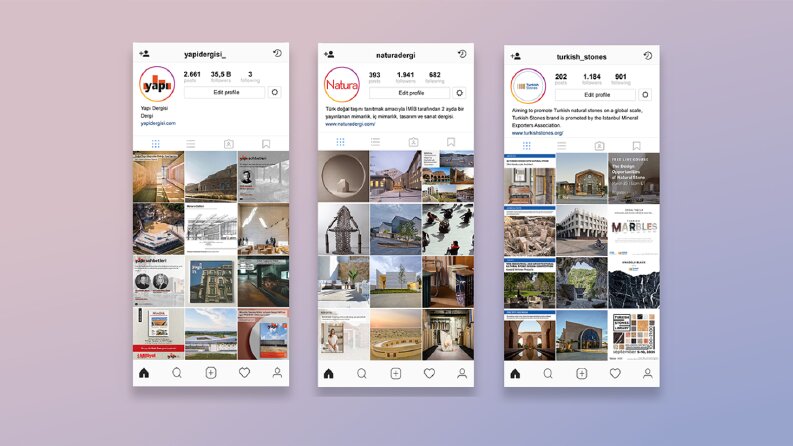Tap home icon in turkish_stones bottom bar
This screenshot has height=446, width=793.
pos(515,374)
